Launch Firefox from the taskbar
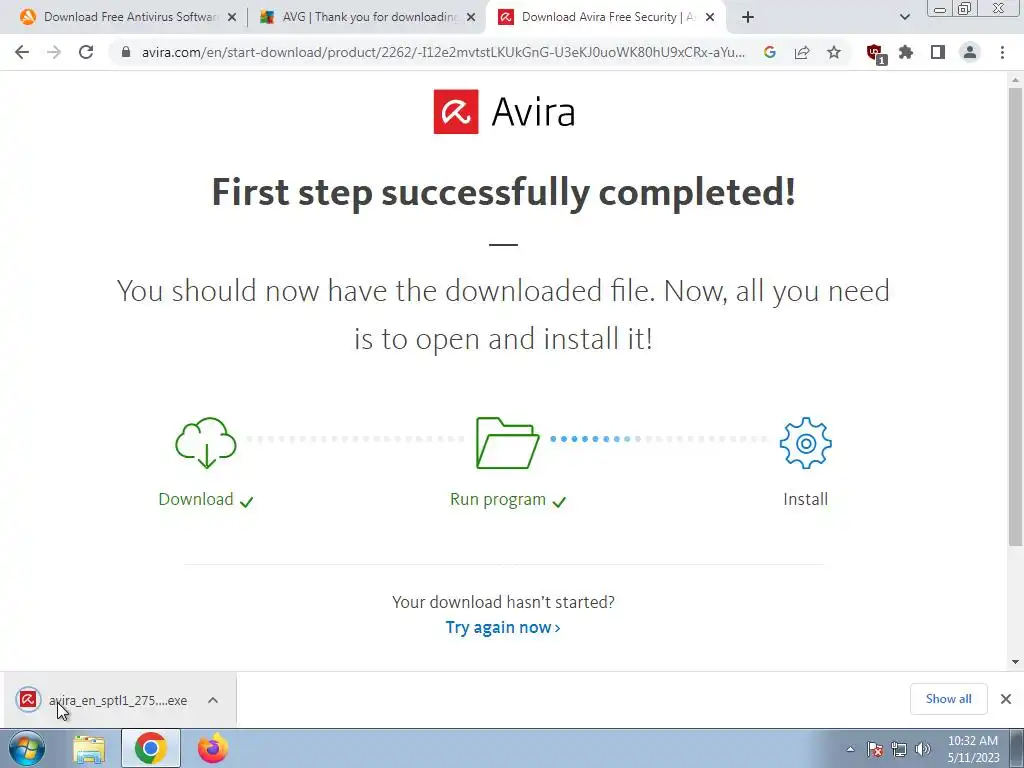 [x=213, y=748]
